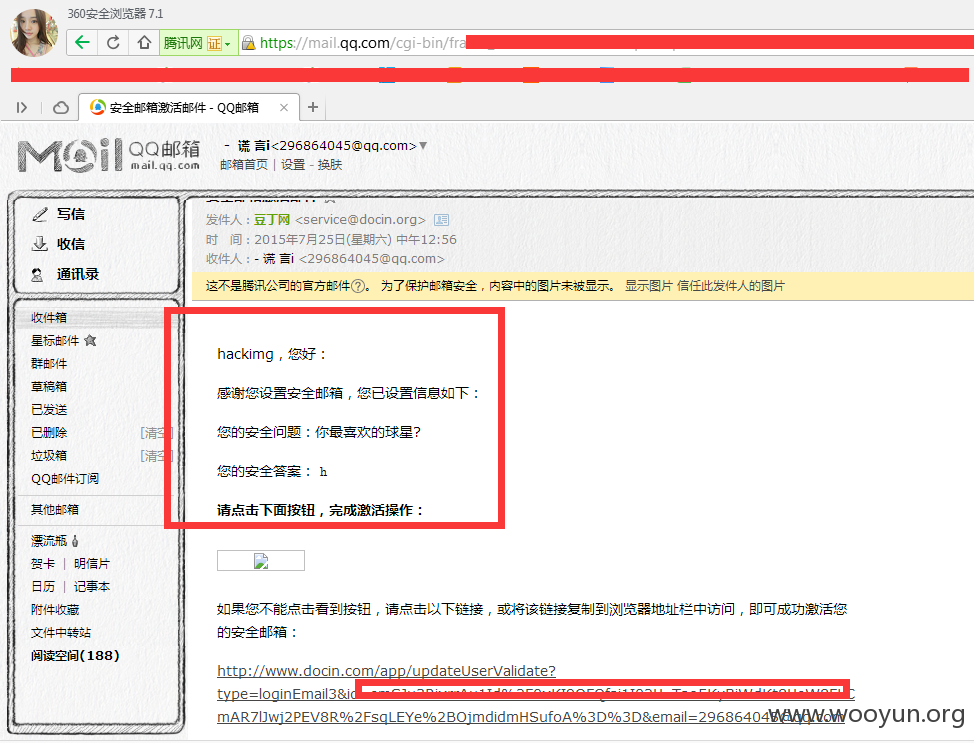Image resolution: width=974 pixels, height=743 pixels.
Task: Open 贺卡 greeting cards
Action: click(43, 563)
